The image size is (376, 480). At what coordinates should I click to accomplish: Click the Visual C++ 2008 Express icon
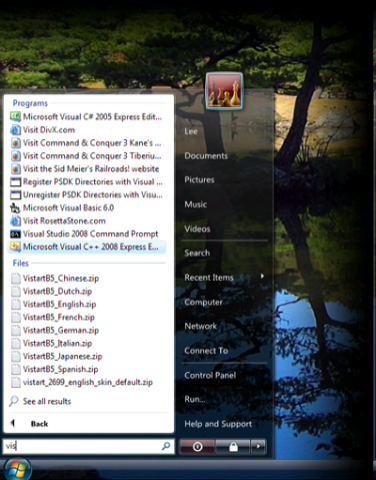(15, 247)
